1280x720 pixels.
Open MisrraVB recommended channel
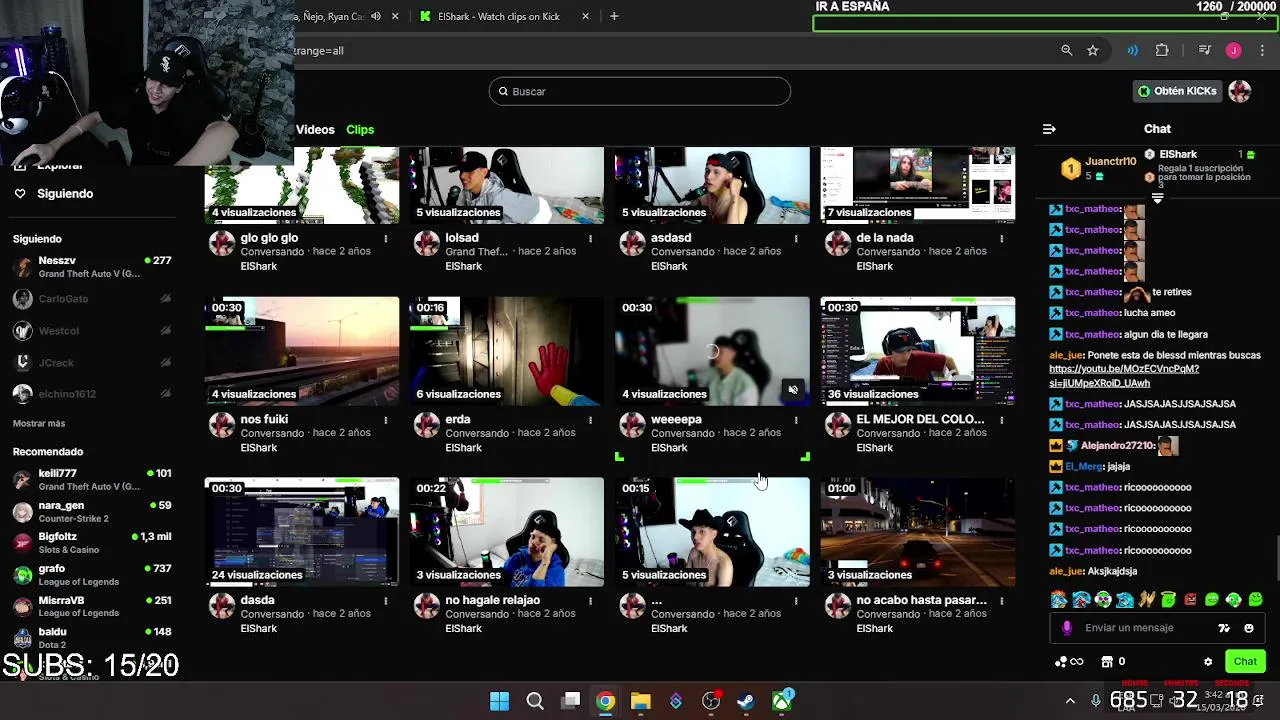pyautogui.click(x=91, y=606)
